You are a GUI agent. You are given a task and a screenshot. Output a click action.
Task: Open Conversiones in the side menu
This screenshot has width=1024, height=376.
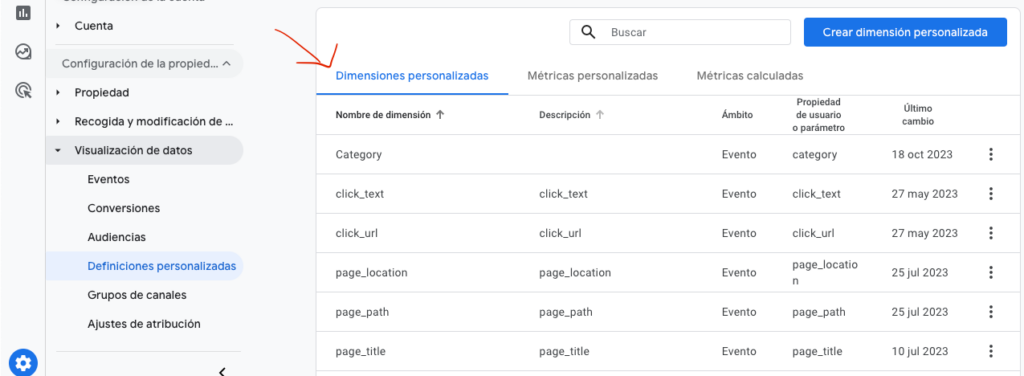pyautogui.click(x=123, y=208)
